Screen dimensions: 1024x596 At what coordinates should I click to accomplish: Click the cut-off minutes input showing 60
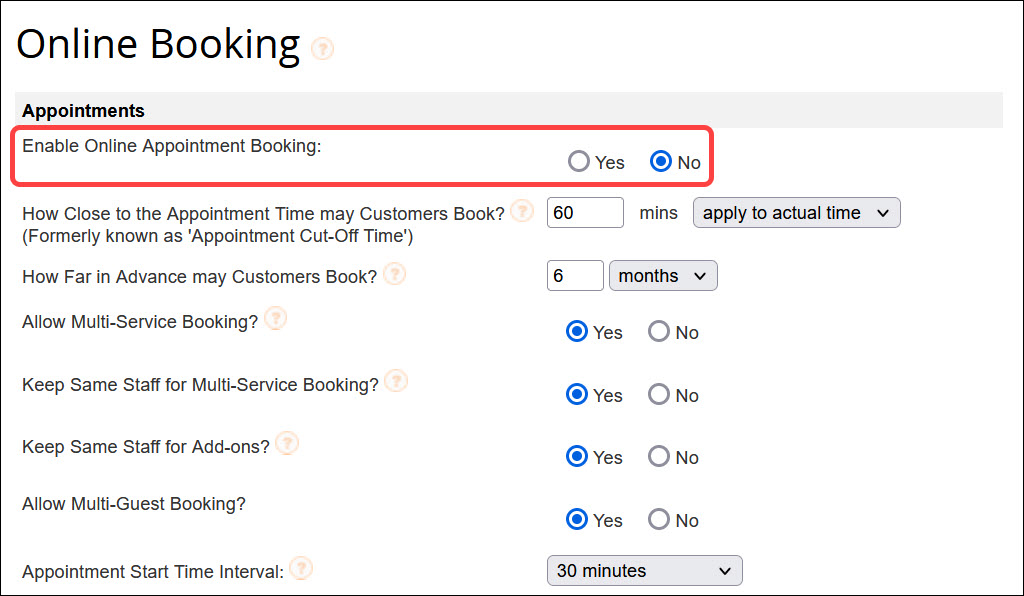coord(585,212)
